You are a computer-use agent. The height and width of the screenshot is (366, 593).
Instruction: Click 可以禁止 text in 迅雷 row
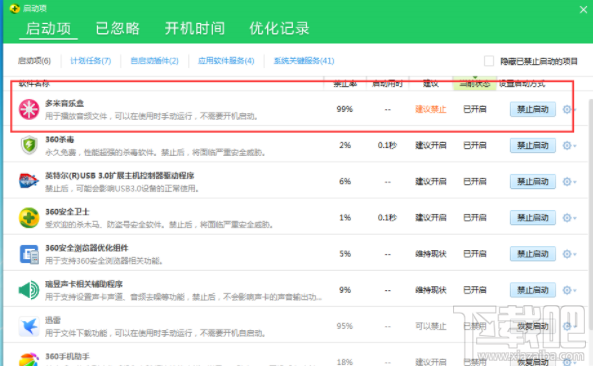(431, 326)
